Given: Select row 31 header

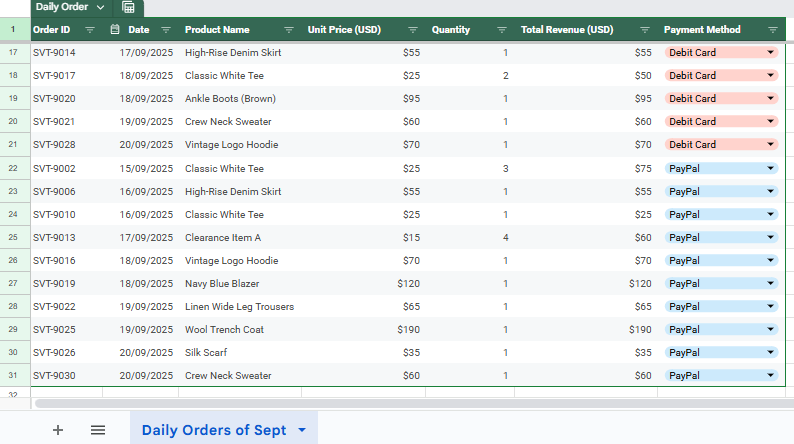Looking at the screenshot, I should pos(13,376).
